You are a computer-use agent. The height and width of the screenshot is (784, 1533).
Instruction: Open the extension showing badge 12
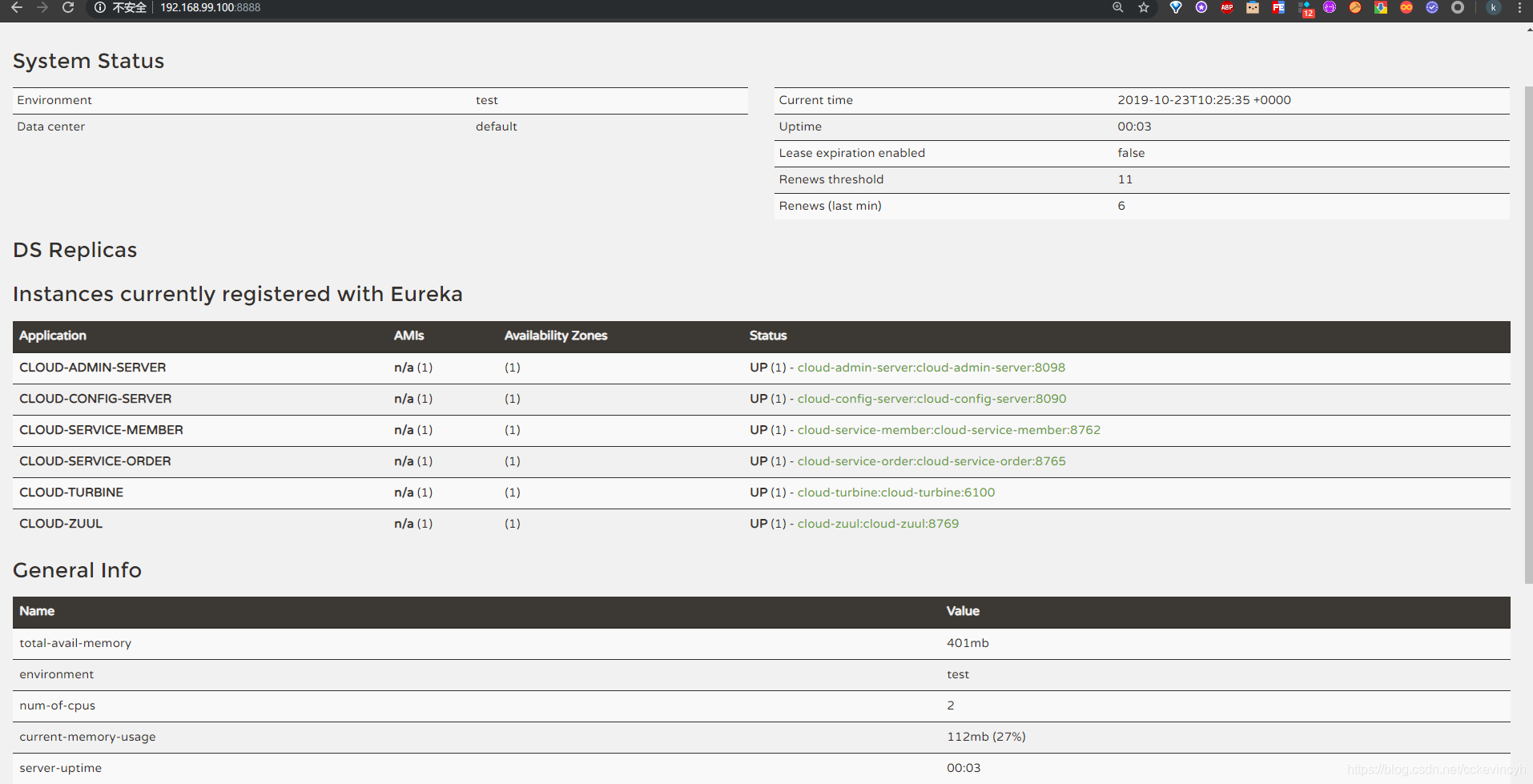[1306, 9]
